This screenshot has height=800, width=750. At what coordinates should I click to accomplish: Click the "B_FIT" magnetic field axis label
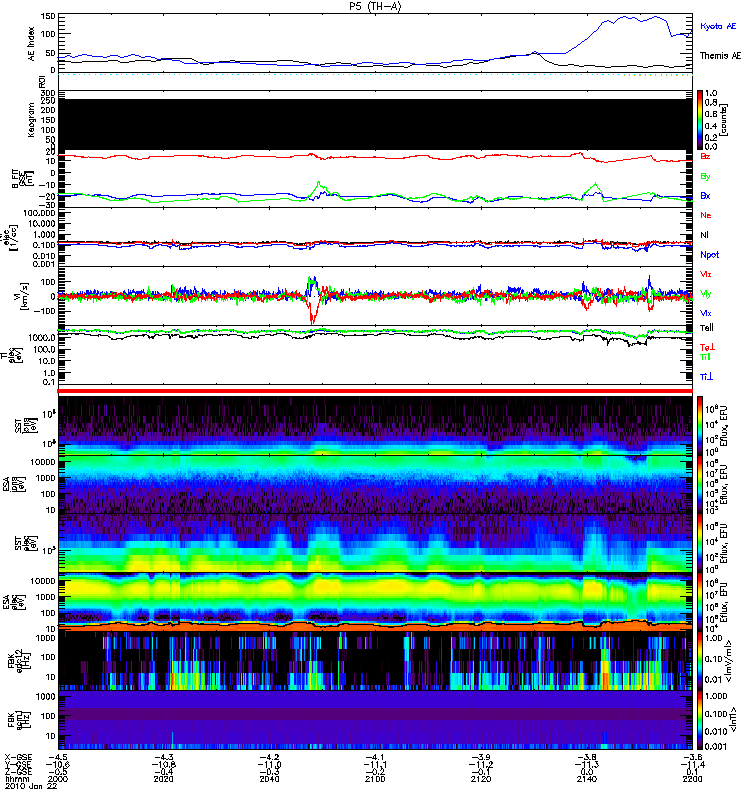pos(16,179)
